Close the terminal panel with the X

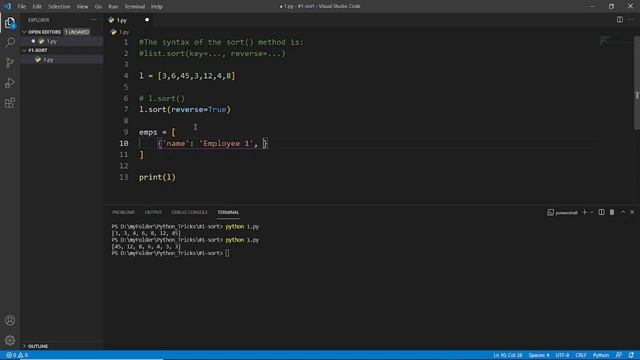click(632, 212)
